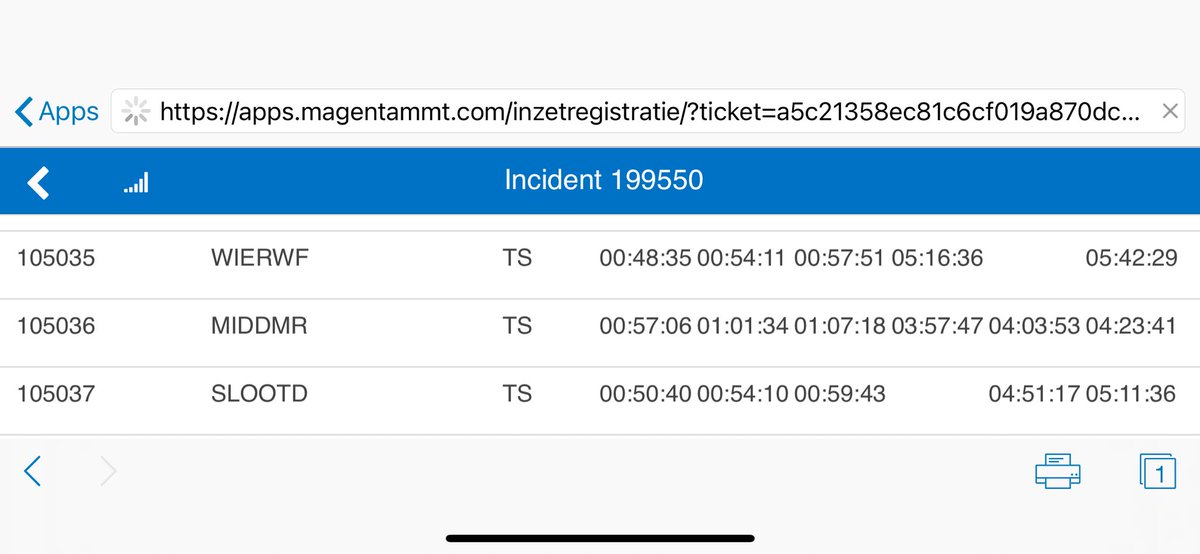
Task: Tap the 05:42:29 timestamp
Action: click(1131, 259)
